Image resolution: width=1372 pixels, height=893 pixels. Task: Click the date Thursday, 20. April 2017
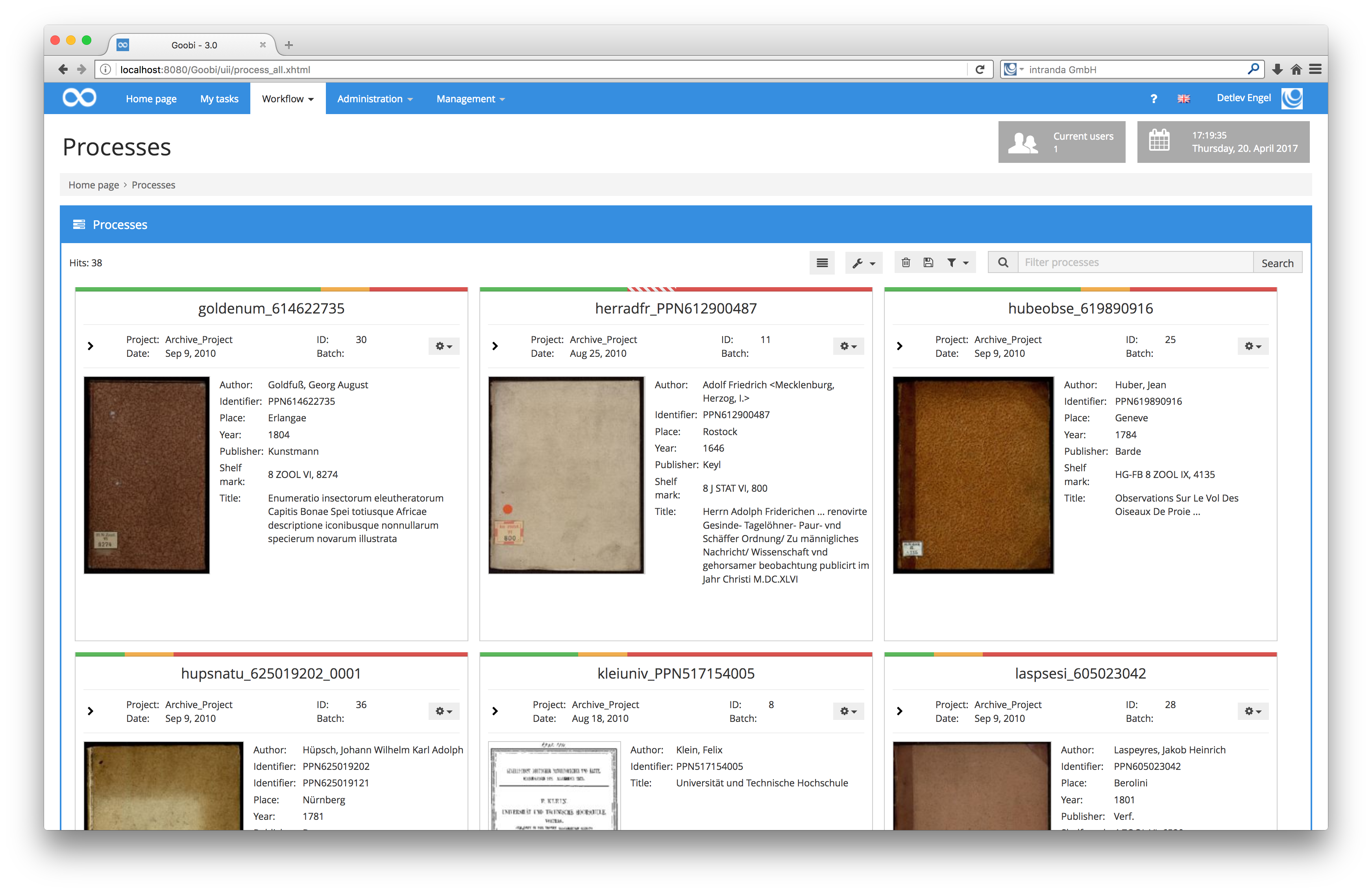[1244, 149]
